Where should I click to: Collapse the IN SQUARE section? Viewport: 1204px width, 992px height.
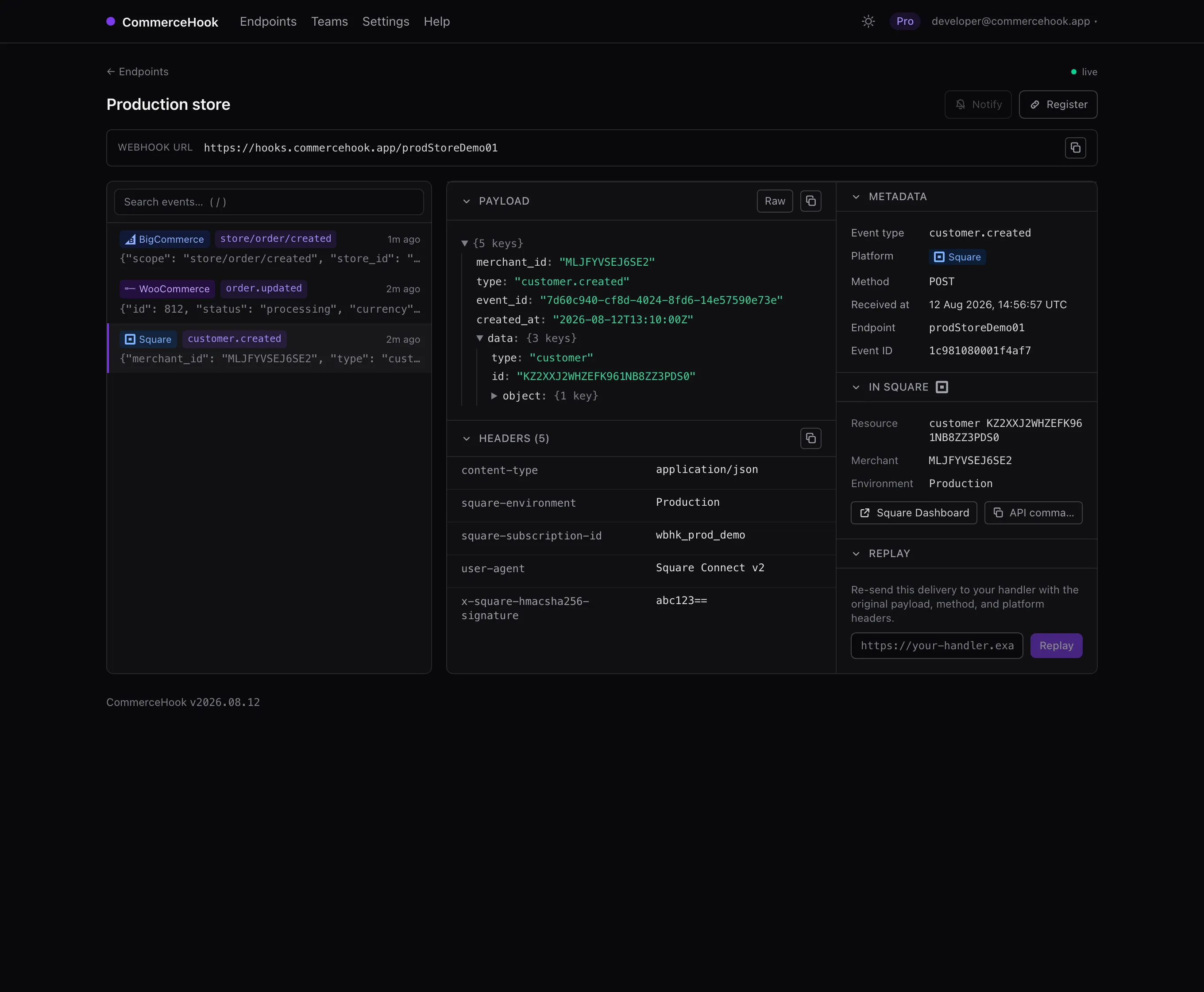(x=856, y=387)
